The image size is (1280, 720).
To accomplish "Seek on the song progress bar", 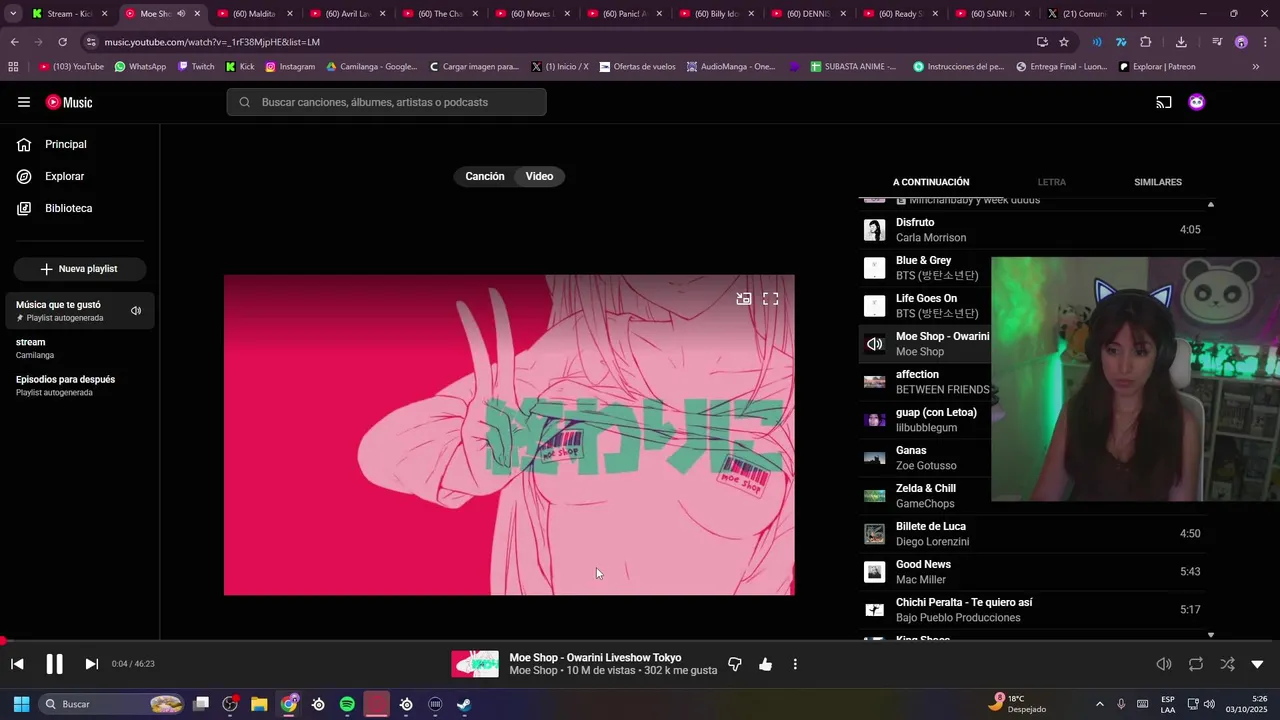I will (640, 641).
